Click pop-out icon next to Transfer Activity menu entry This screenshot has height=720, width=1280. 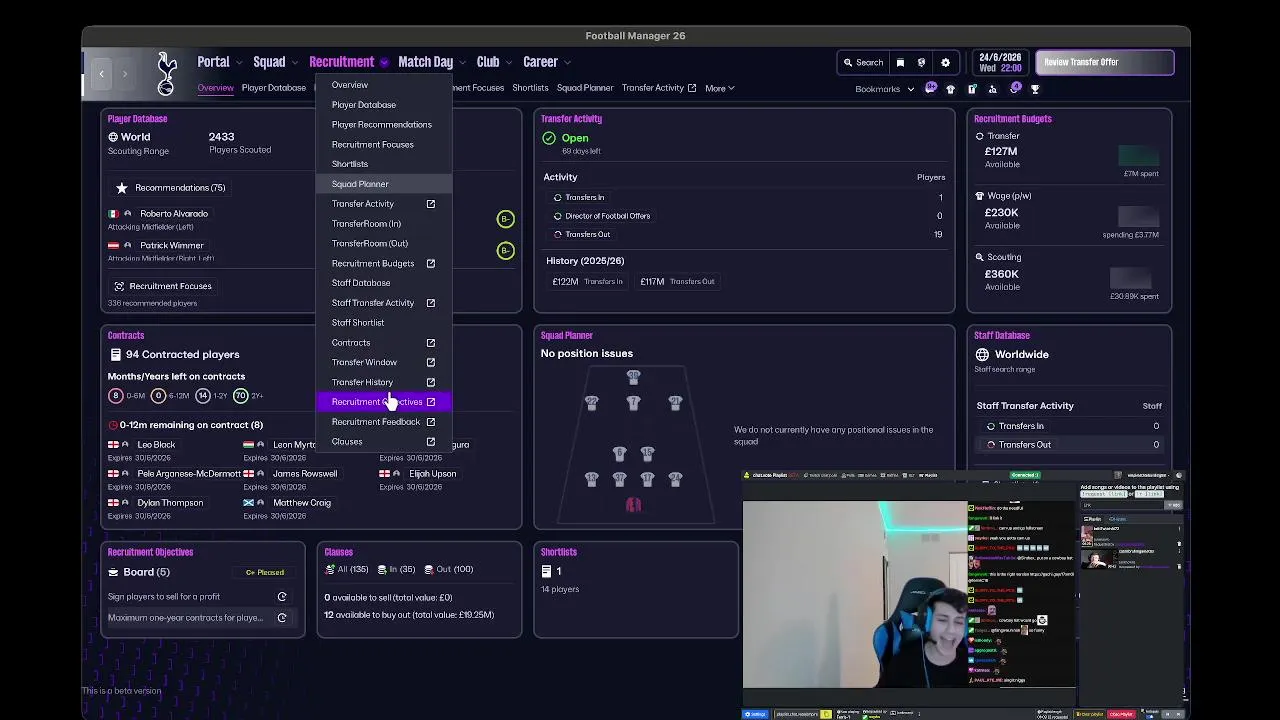click(x=431, y=204)
